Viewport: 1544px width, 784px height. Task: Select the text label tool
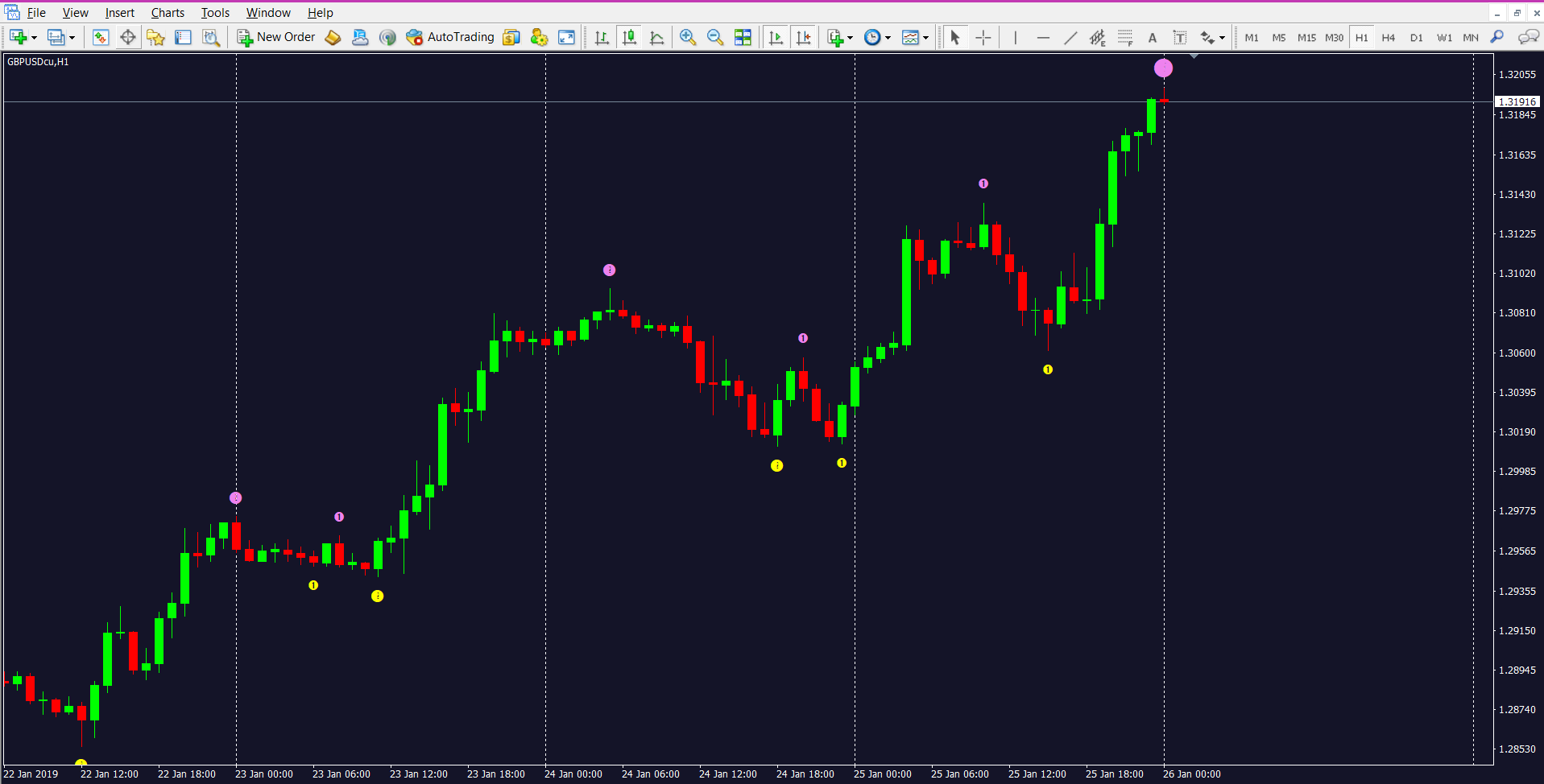(x=1180, y=37)
